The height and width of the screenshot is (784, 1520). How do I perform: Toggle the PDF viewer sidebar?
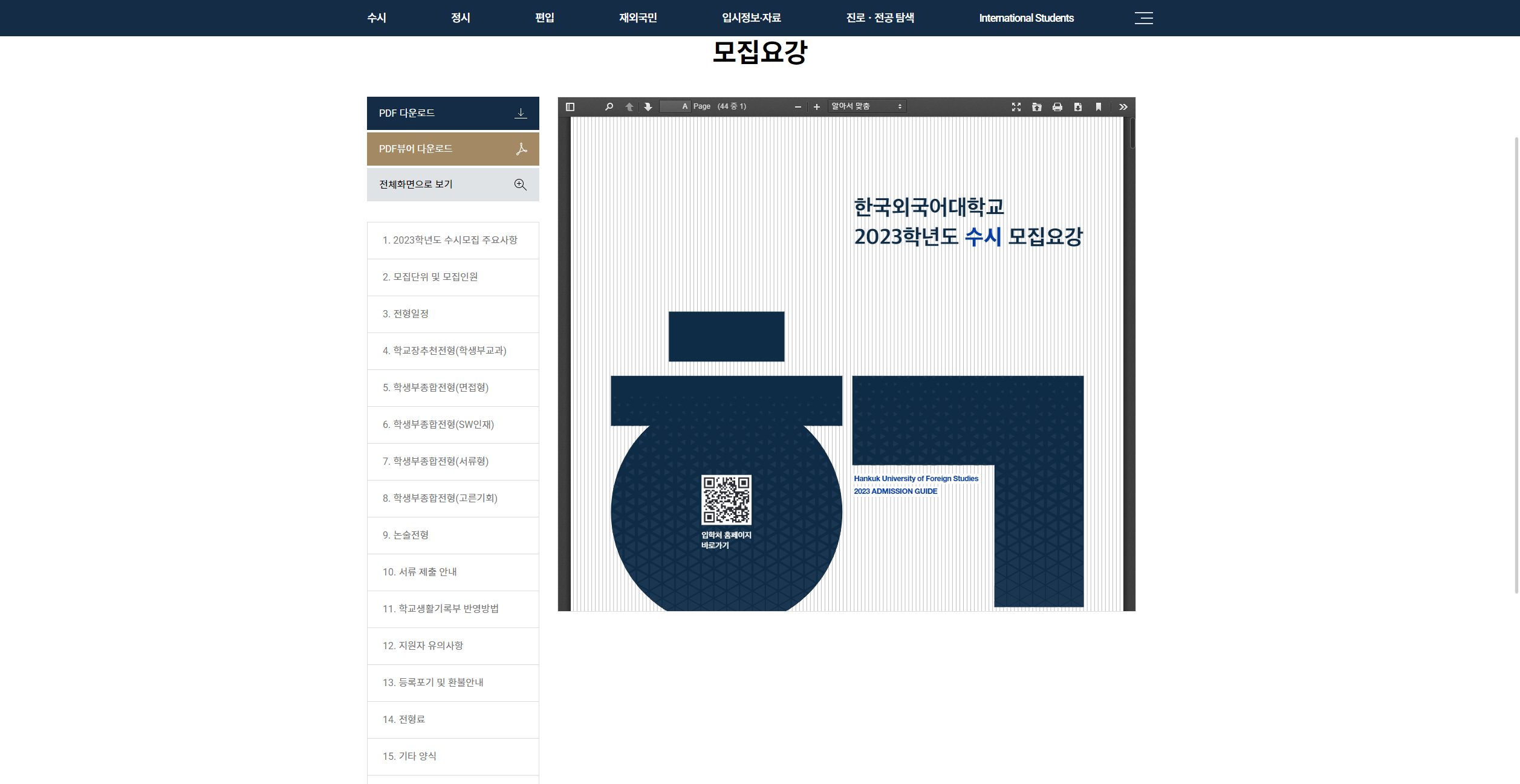coord(570,107)
